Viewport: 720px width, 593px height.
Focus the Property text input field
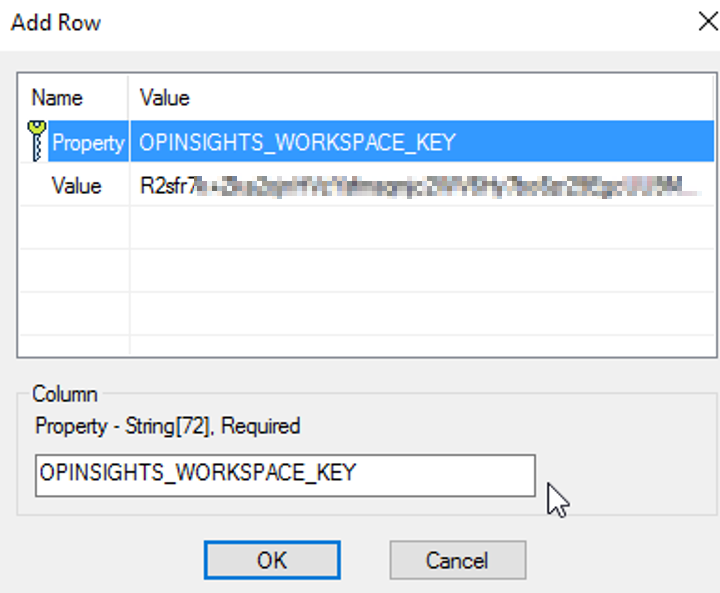[x=285, y=474]
